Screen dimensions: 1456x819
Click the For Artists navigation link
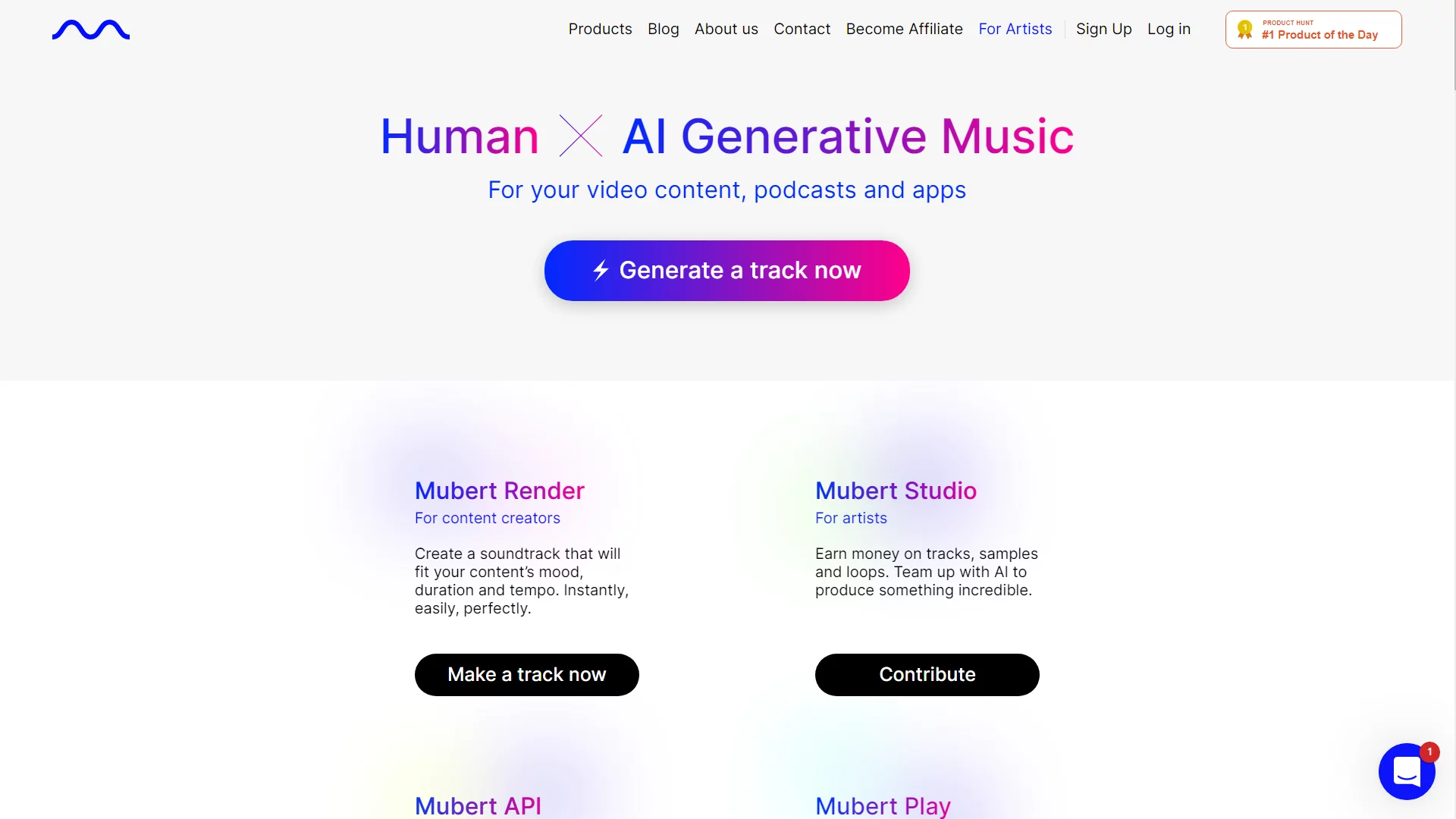(x=1015, y=28)
